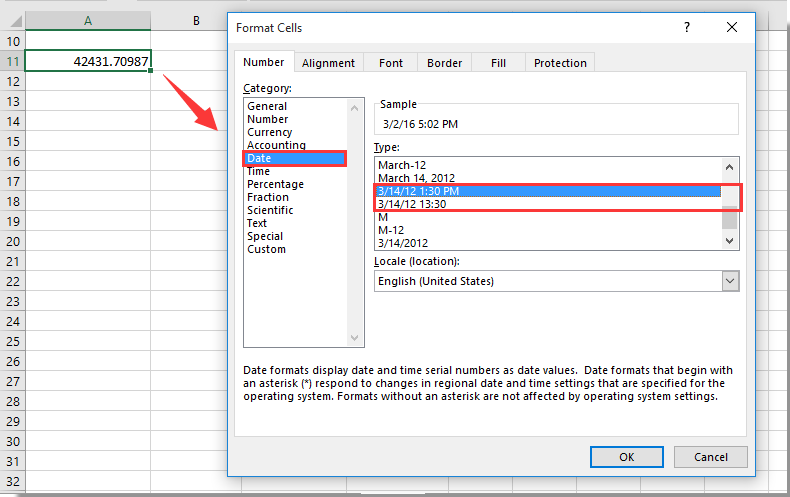
Task: Select the Fill tab
Action: point(498,63)
